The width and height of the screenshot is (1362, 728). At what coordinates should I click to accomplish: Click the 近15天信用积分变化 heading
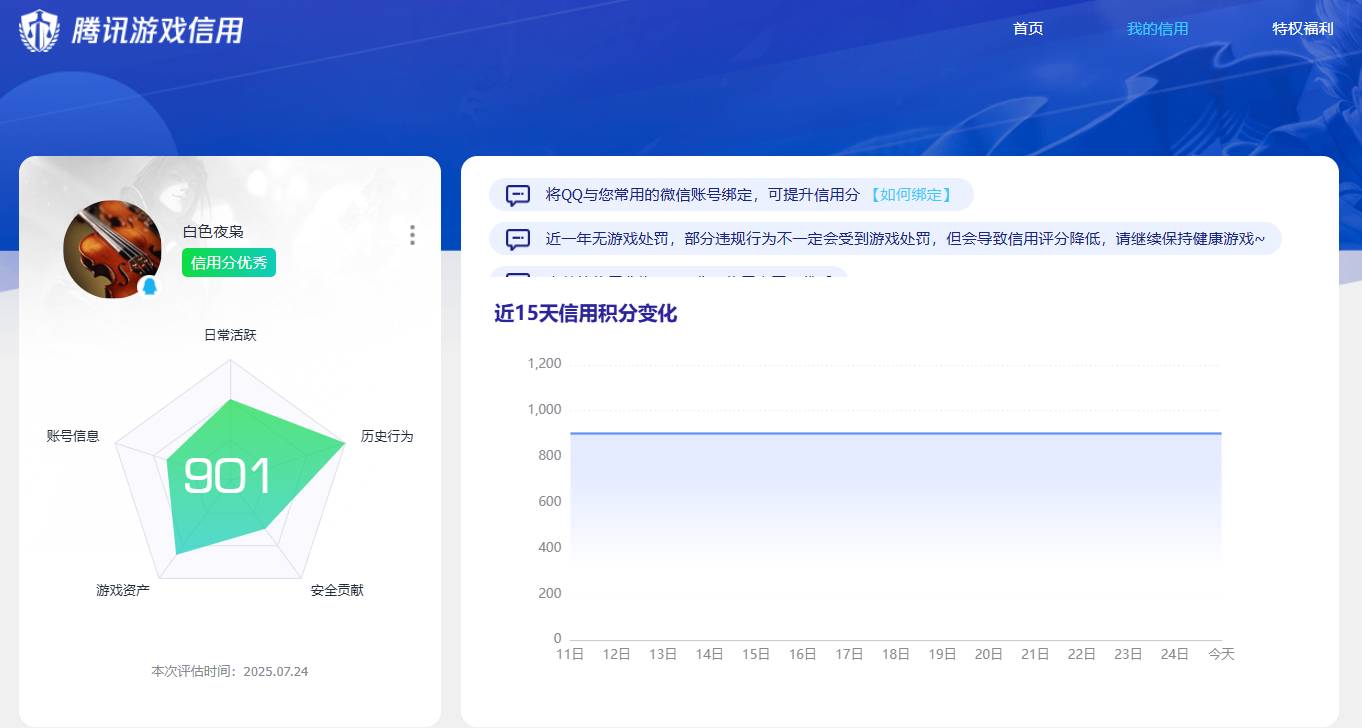pyautogui.click(x=585, y=314)
